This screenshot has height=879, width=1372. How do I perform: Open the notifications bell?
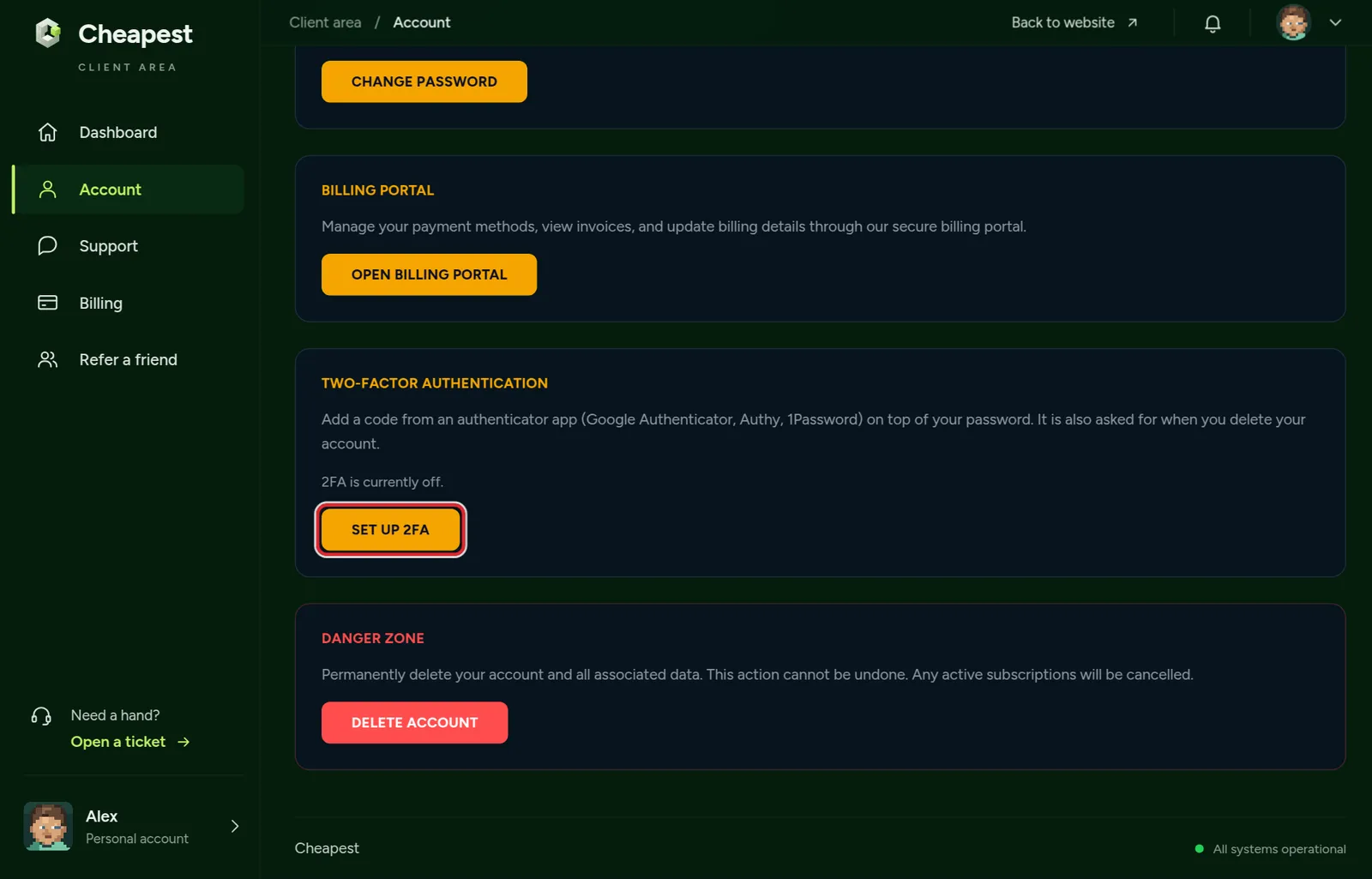click(1213, 23)
